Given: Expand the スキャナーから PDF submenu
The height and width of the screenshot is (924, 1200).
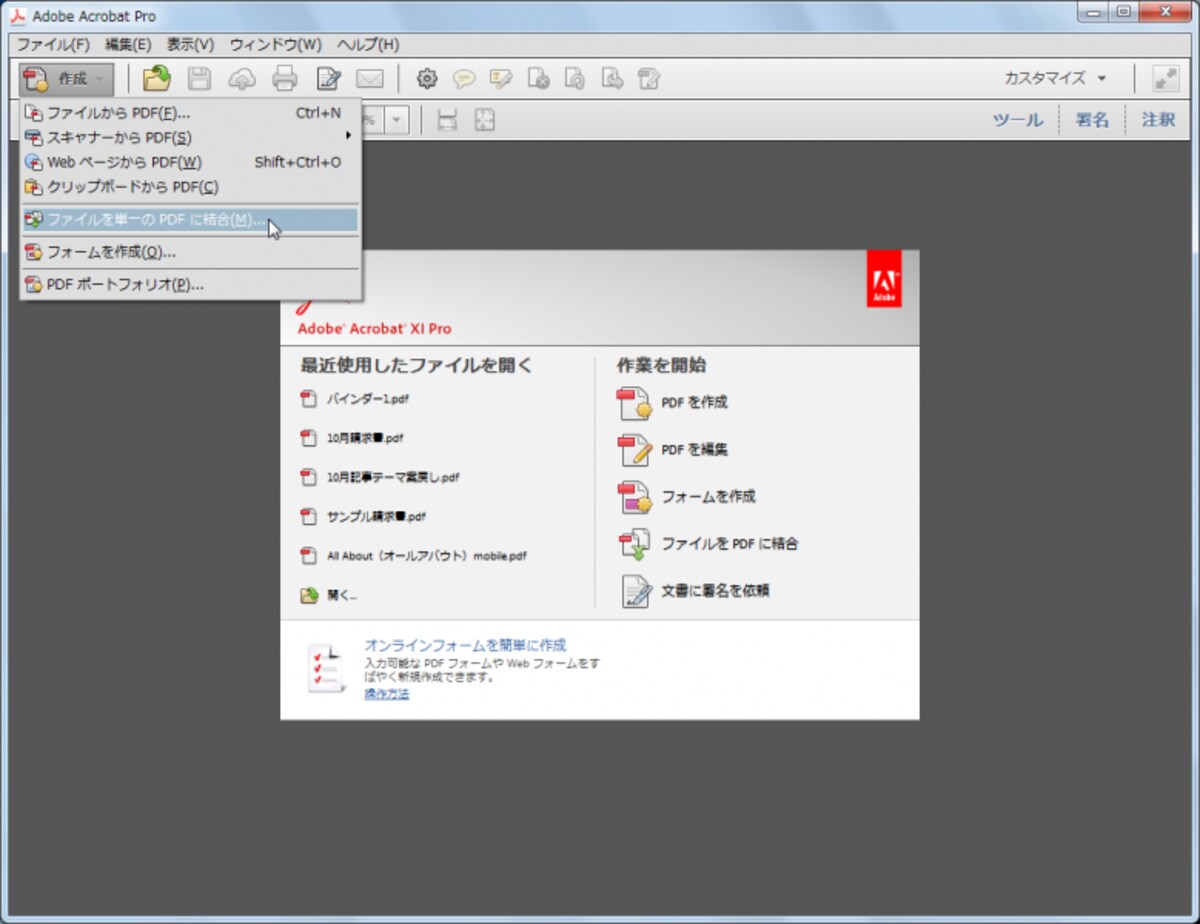Looking at the screenshot, I should [190, 137].
